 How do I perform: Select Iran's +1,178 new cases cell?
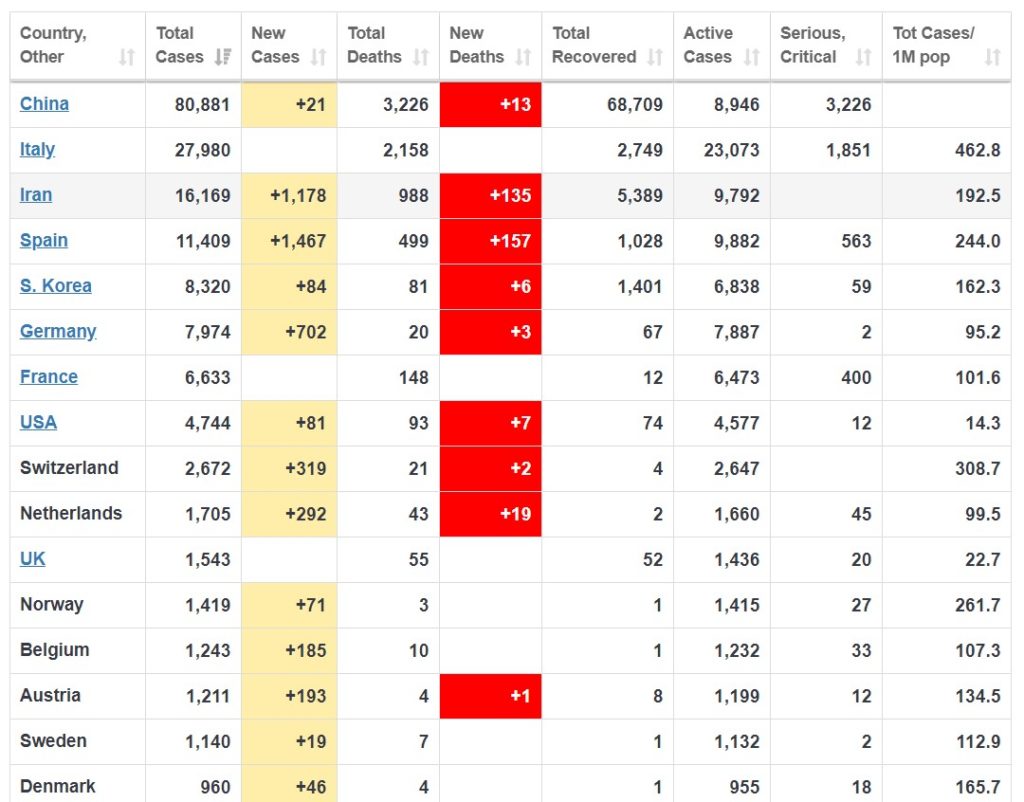coord(289,195)
